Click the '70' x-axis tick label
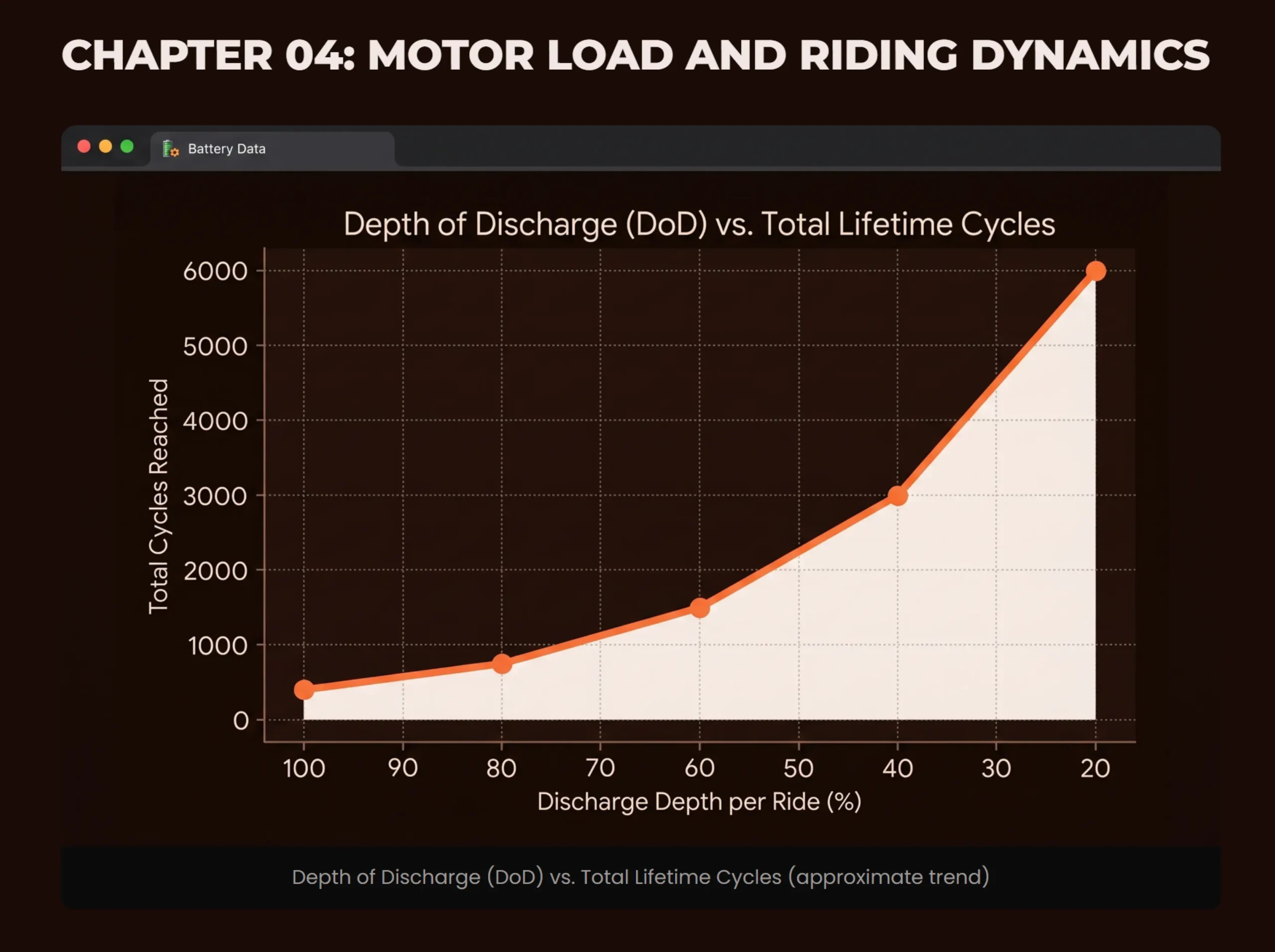Viewport: 1275px width, 952px height. [x=601, y=768]
